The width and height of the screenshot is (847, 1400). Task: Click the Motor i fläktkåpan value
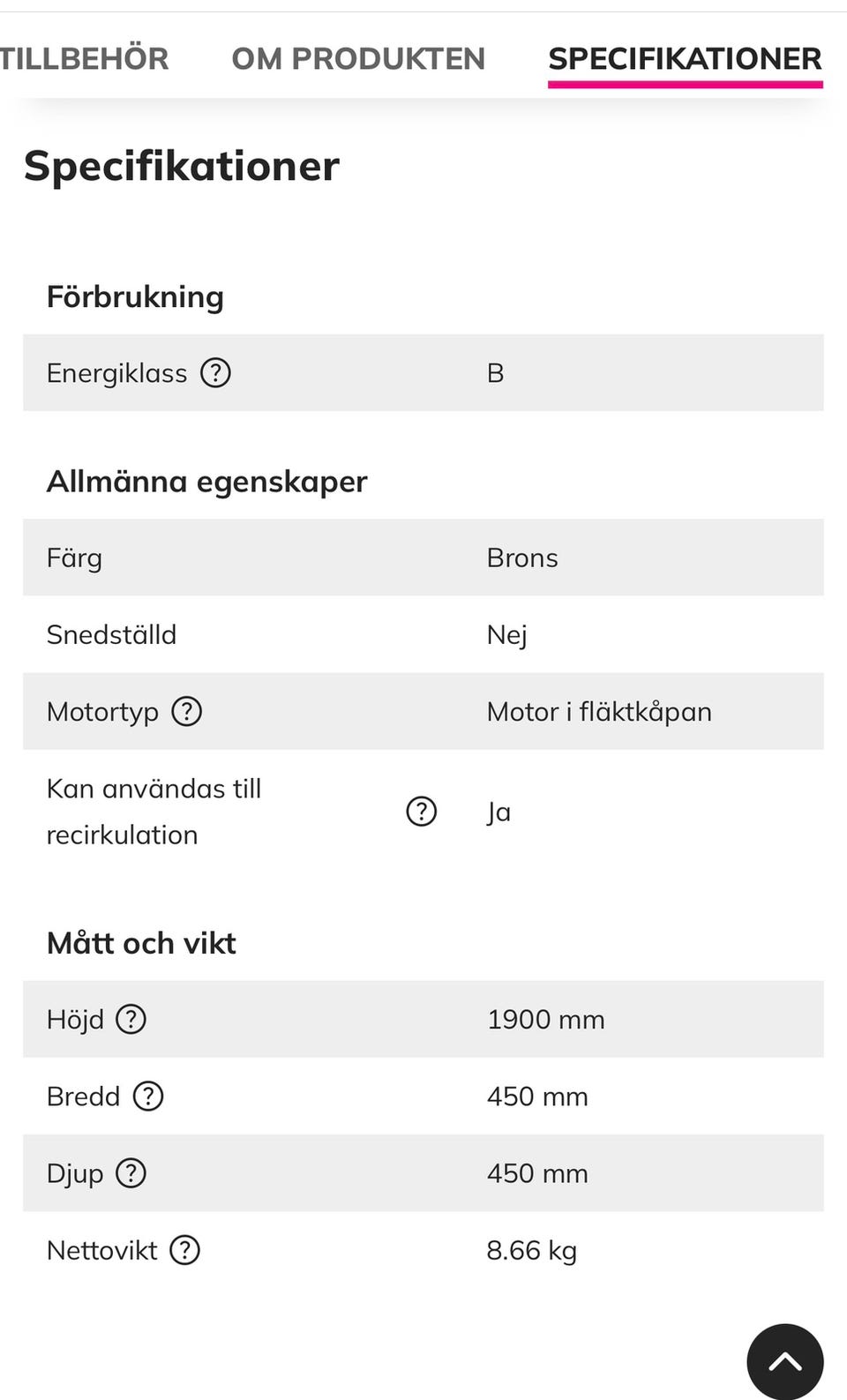pyautogui.click(x=599, y=712)
